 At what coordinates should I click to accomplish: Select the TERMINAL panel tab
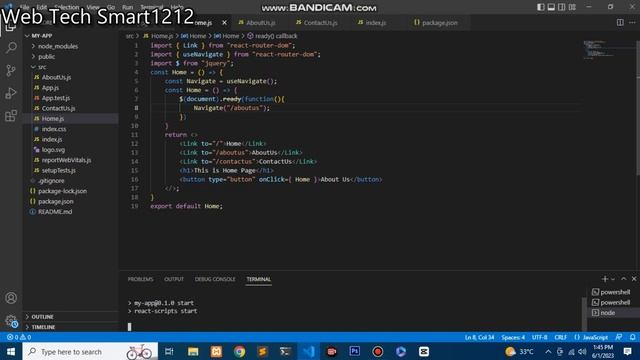pyautogui.click(x=258, y=279)
